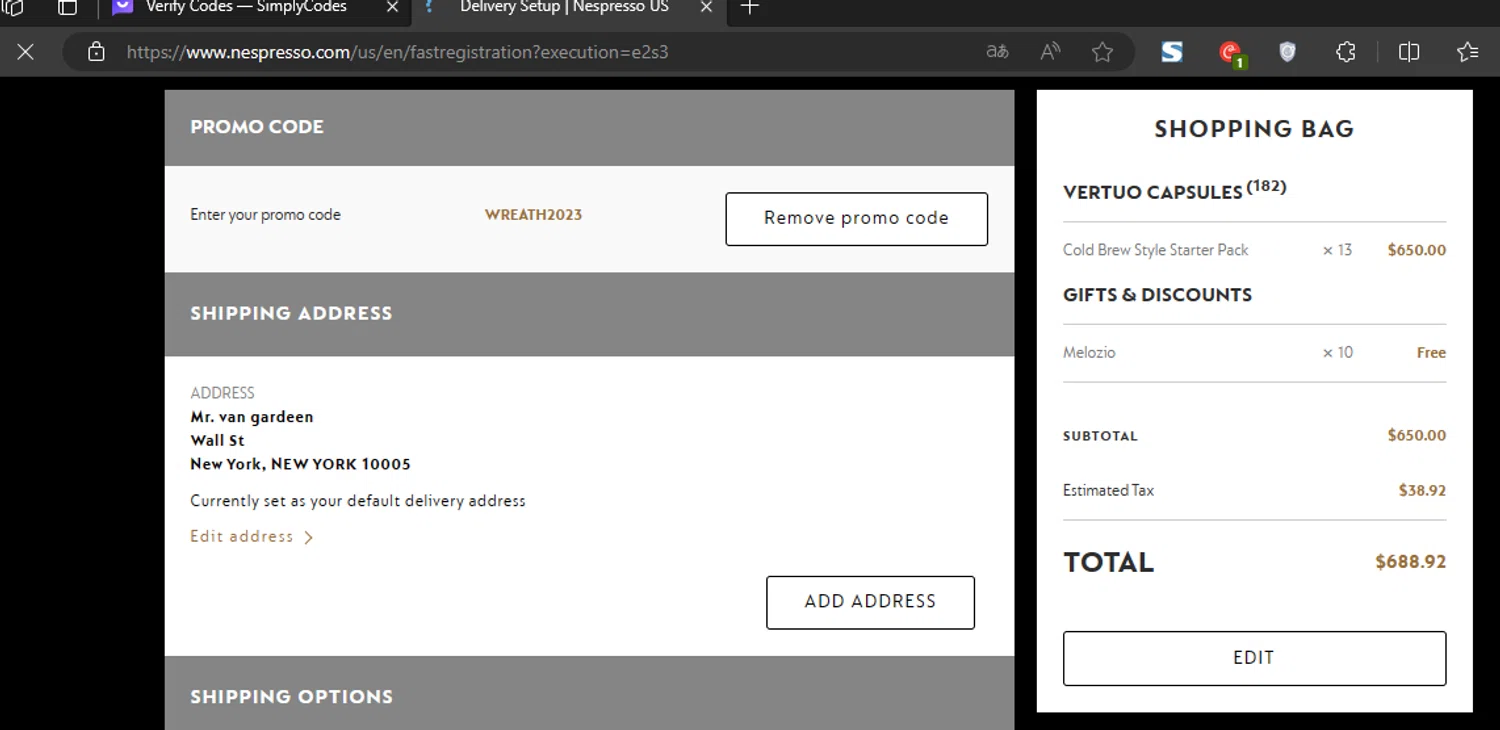Open the browser extensions puzzle icon

[1346, 52]
